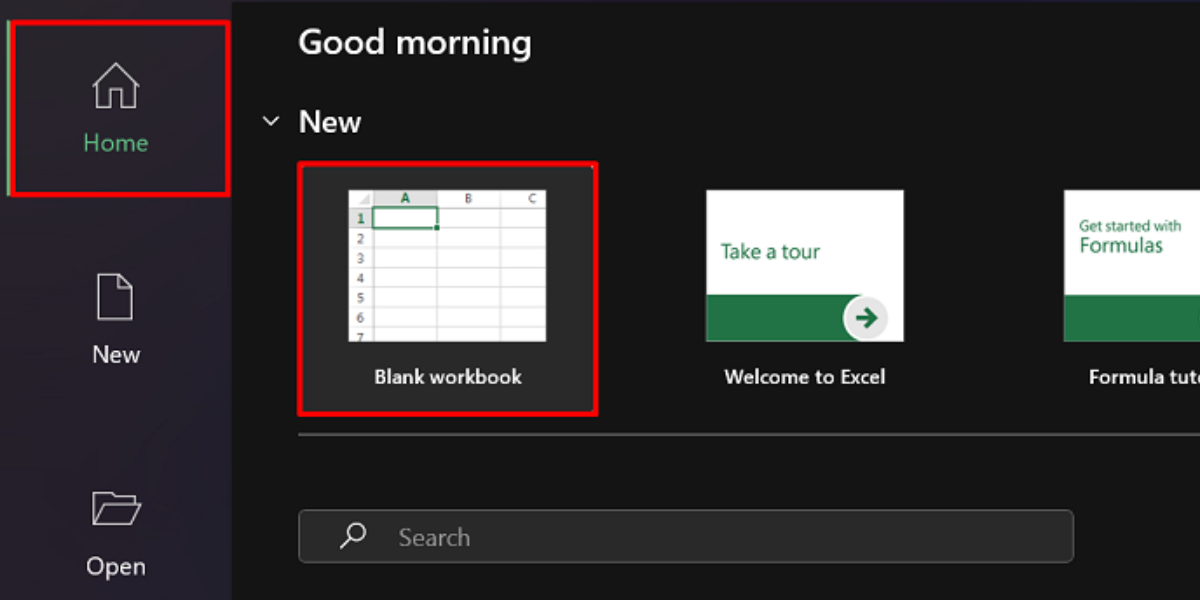This screenshot has width=1200, height=600.
Task: Click the New document icon in the sidebar
Action: [115, 296]
